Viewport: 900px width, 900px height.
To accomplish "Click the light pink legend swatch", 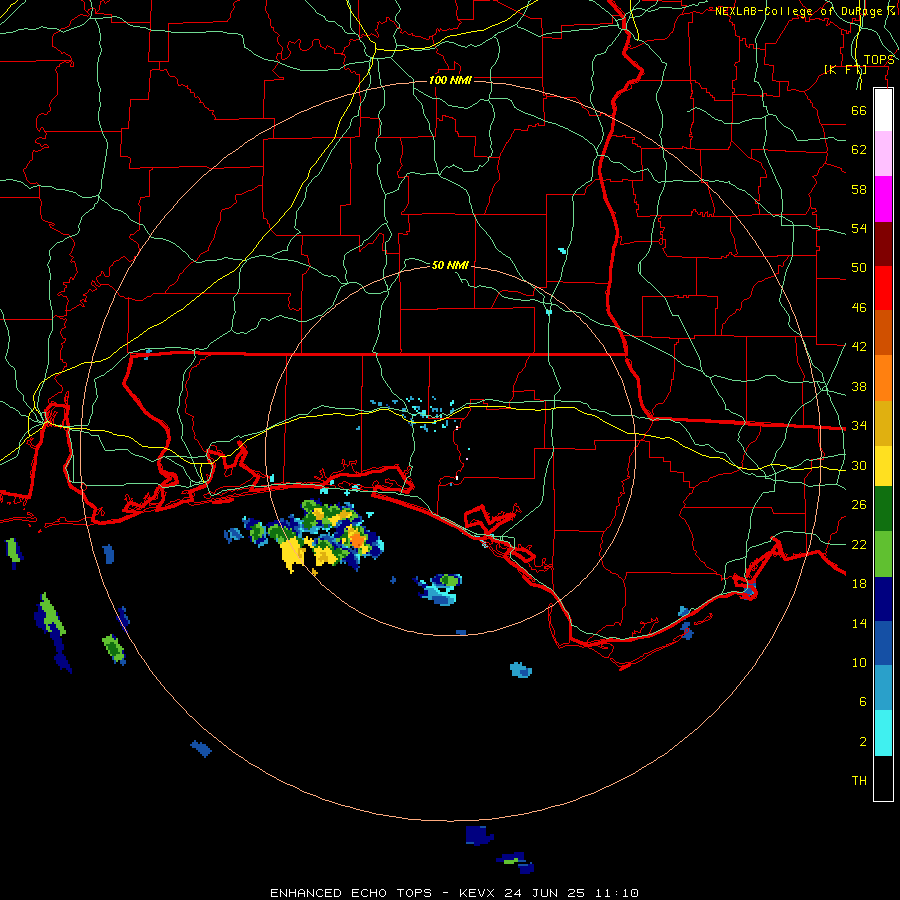I will click(x=883, y=153).
